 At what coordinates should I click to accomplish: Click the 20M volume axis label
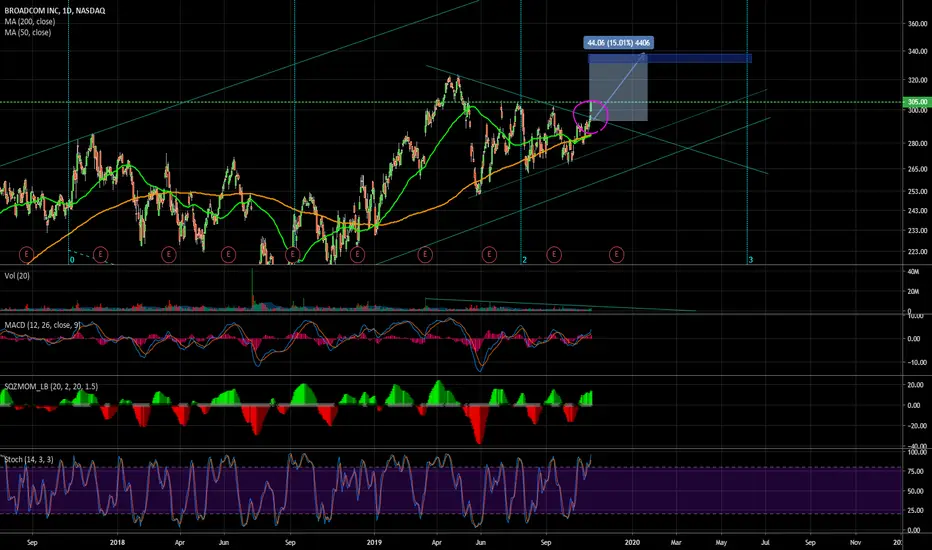914,291
